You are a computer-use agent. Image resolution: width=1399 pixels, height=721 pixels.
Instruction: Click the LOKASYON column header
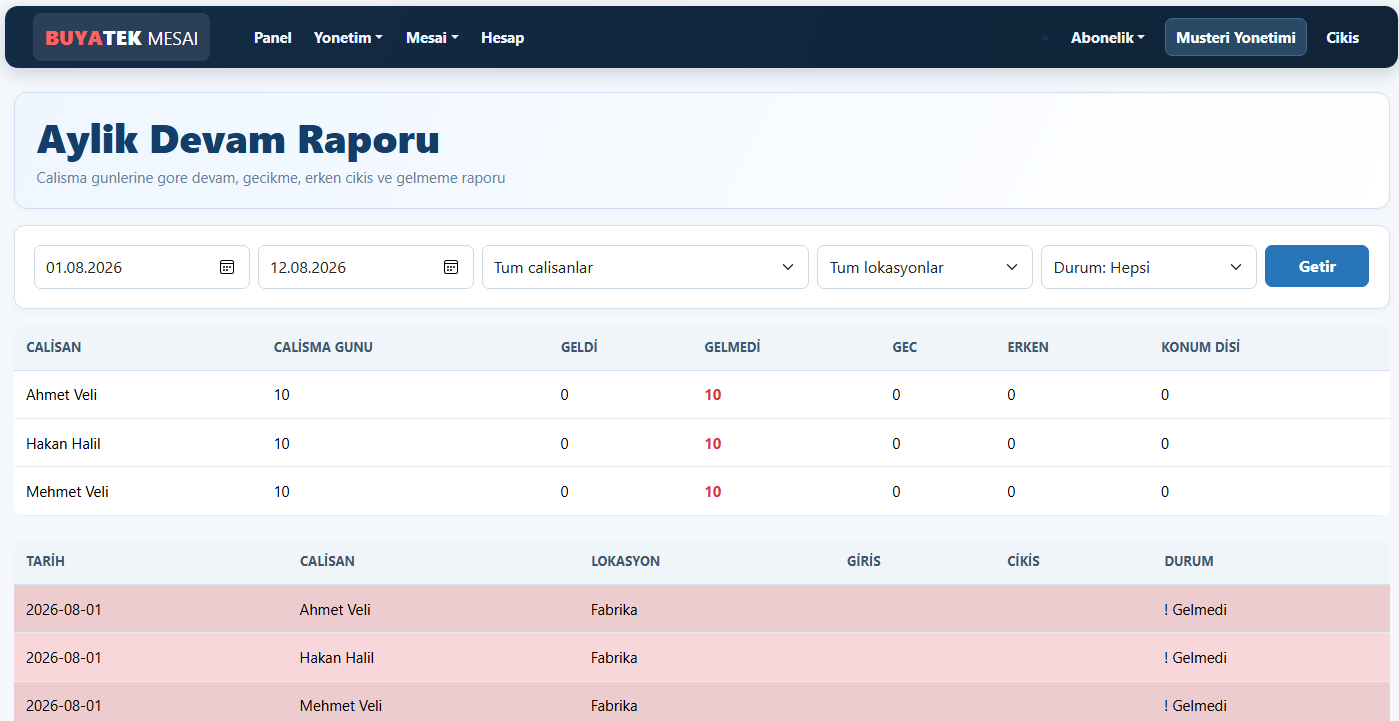625,561
